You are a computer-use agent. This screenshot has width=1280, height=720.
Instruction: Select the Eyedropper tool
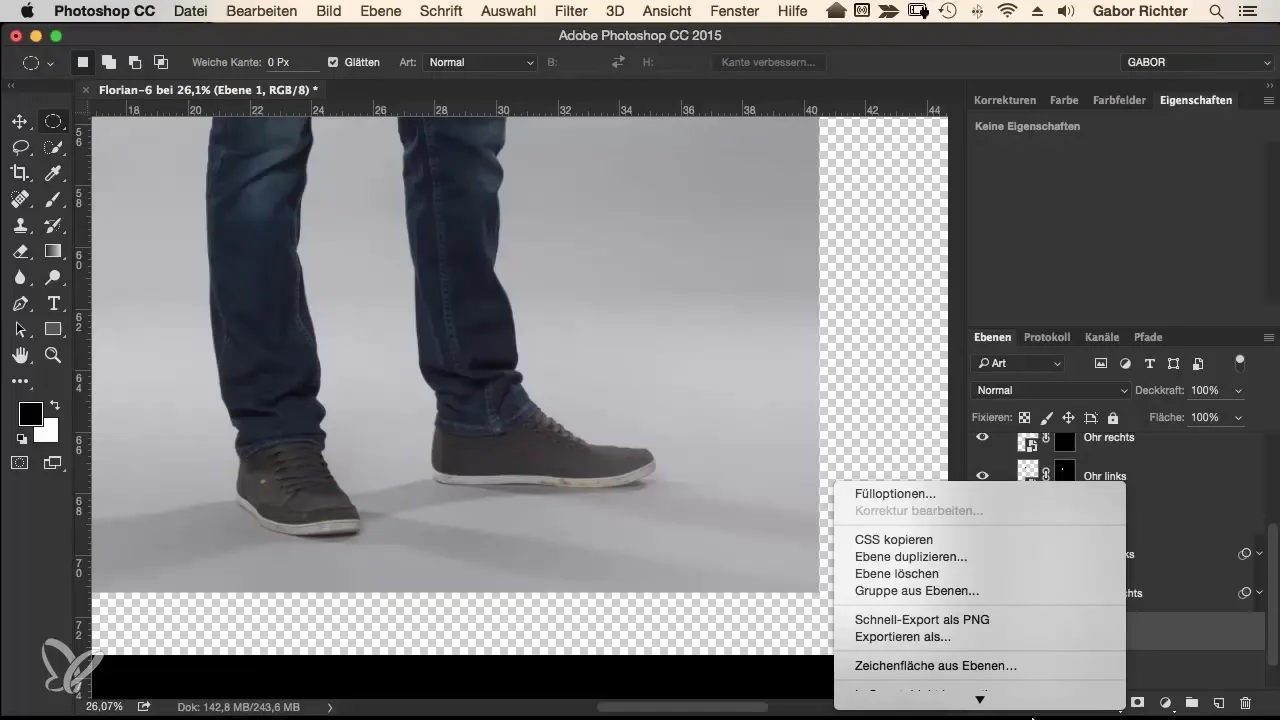point(53,174)
